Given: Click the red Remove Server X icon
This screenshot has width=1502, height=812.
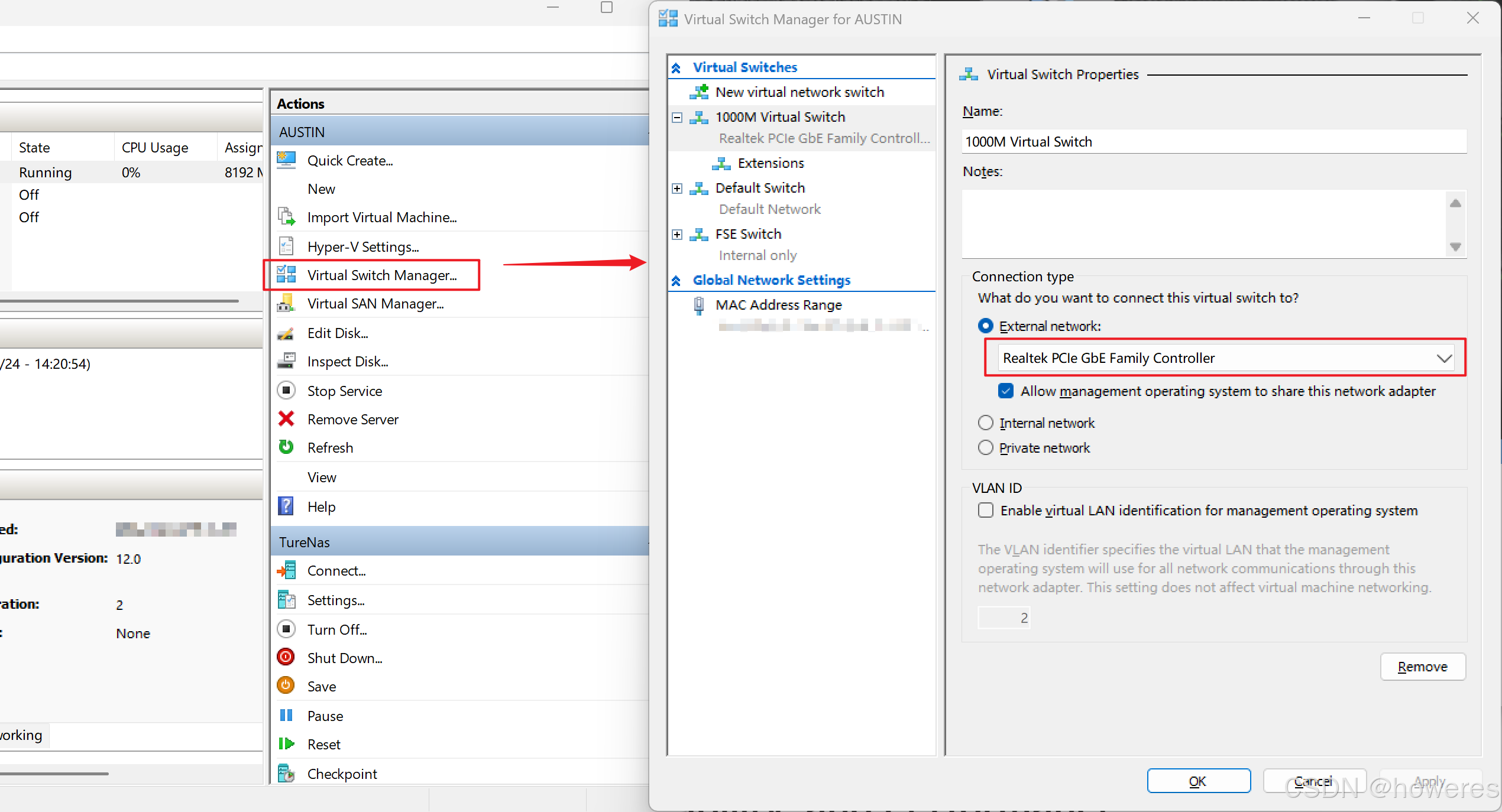Looking at the screenshot, I should (x=286, y=419).
